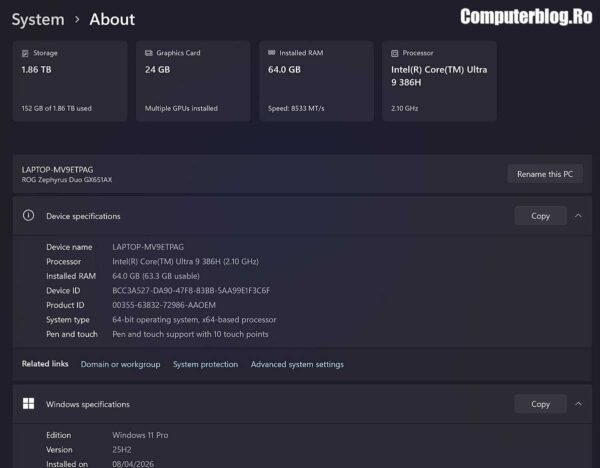This screenshot has height=468, width=600.
Task: Collapse the Windows specifications section
Action: 578,404
